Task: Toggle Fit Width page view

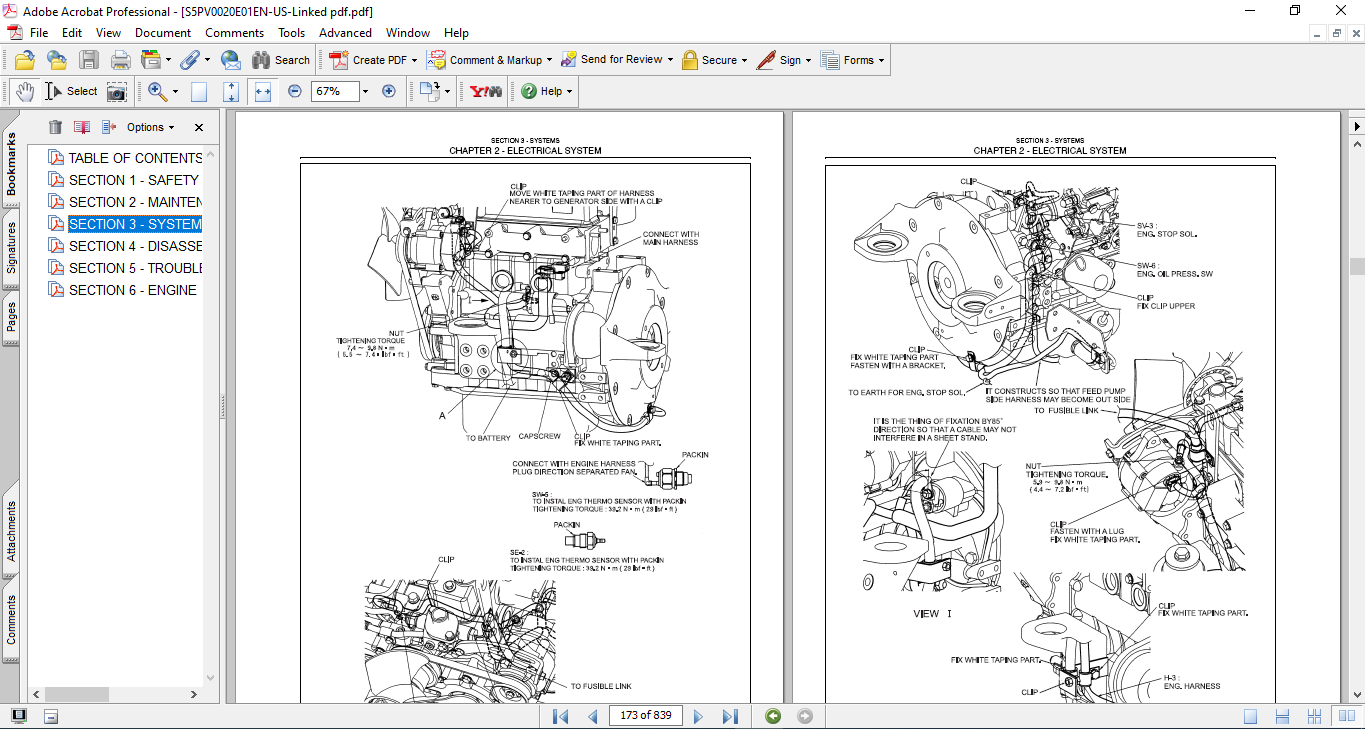Action: [x=263, y=91]
